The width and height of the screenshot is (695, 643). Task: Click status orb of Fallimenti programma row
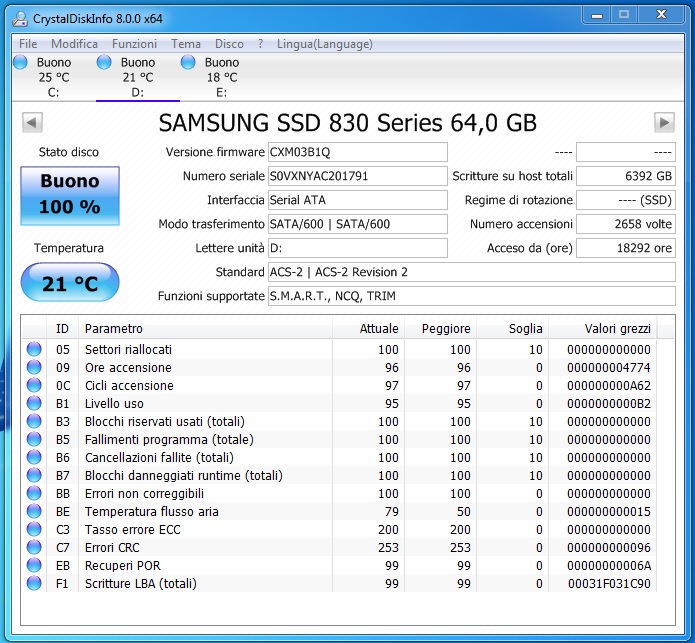(34, 439)
